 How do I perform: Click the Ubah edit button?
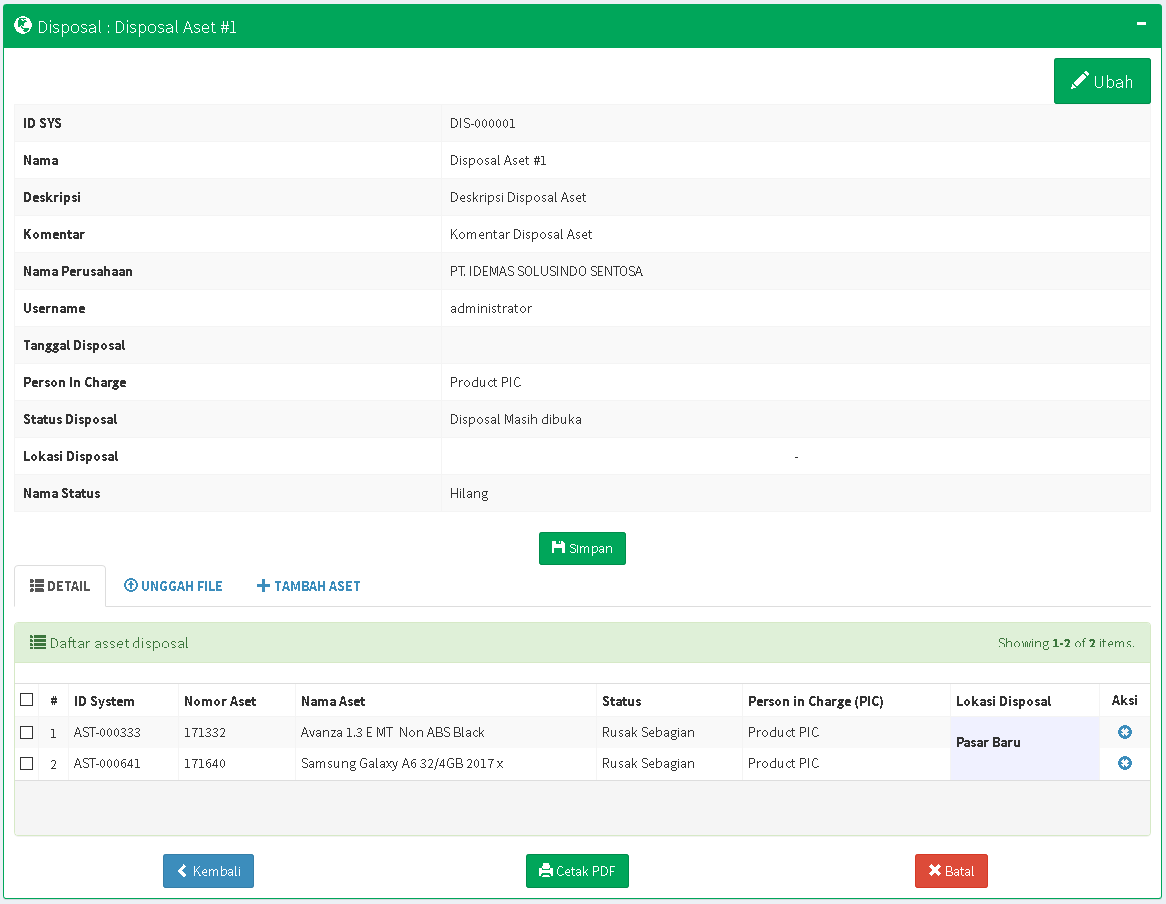[x=1101, y=81]
